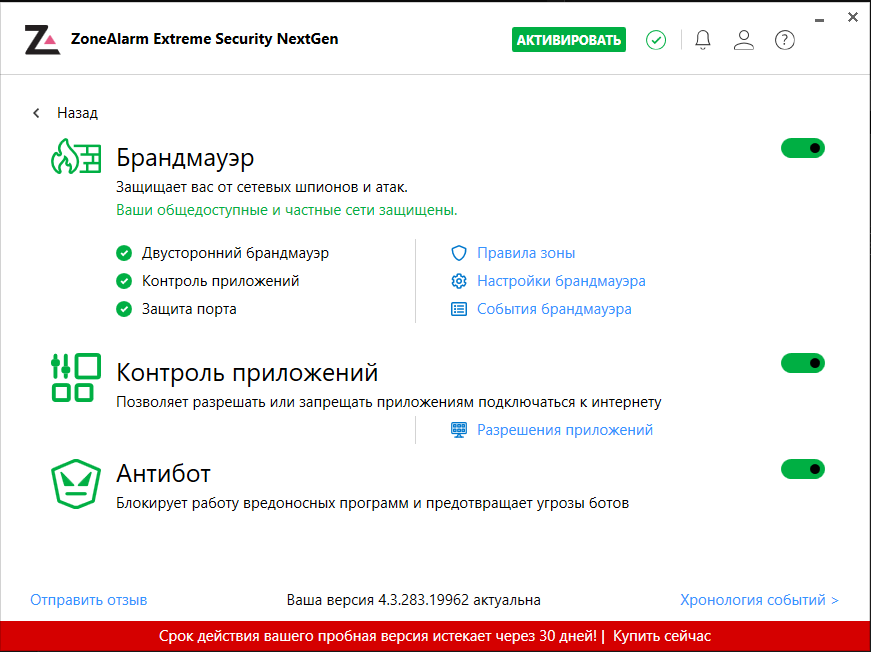Click text Двусторонний брандмауэр
871x652 pixels.
click(x=236, y=253)
